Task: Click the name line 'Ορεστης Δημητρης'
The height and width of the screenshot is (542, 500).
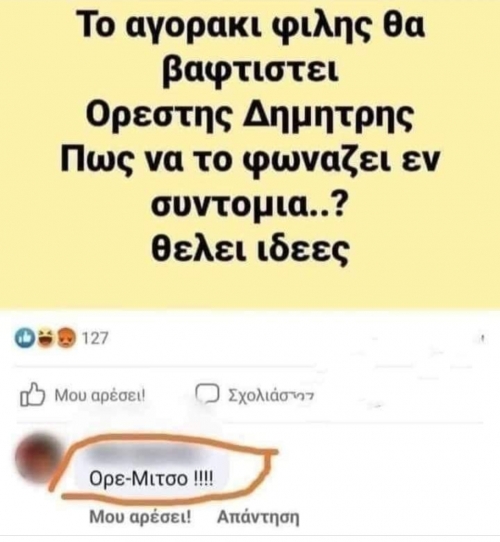Action: (x=249, y=117)
